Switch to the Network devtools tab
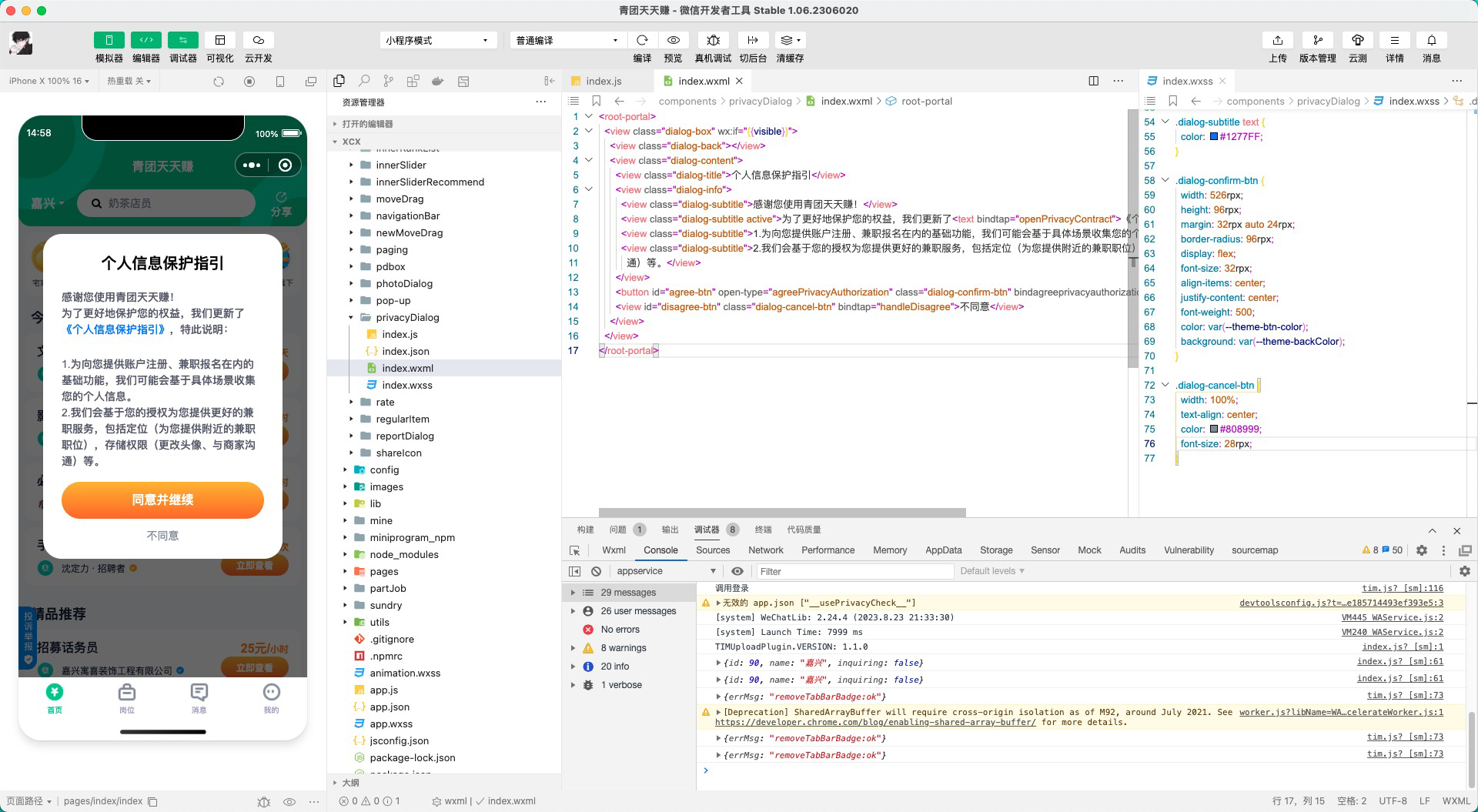This screenshot has width=1478, height=812. click(x=766, y=550)
